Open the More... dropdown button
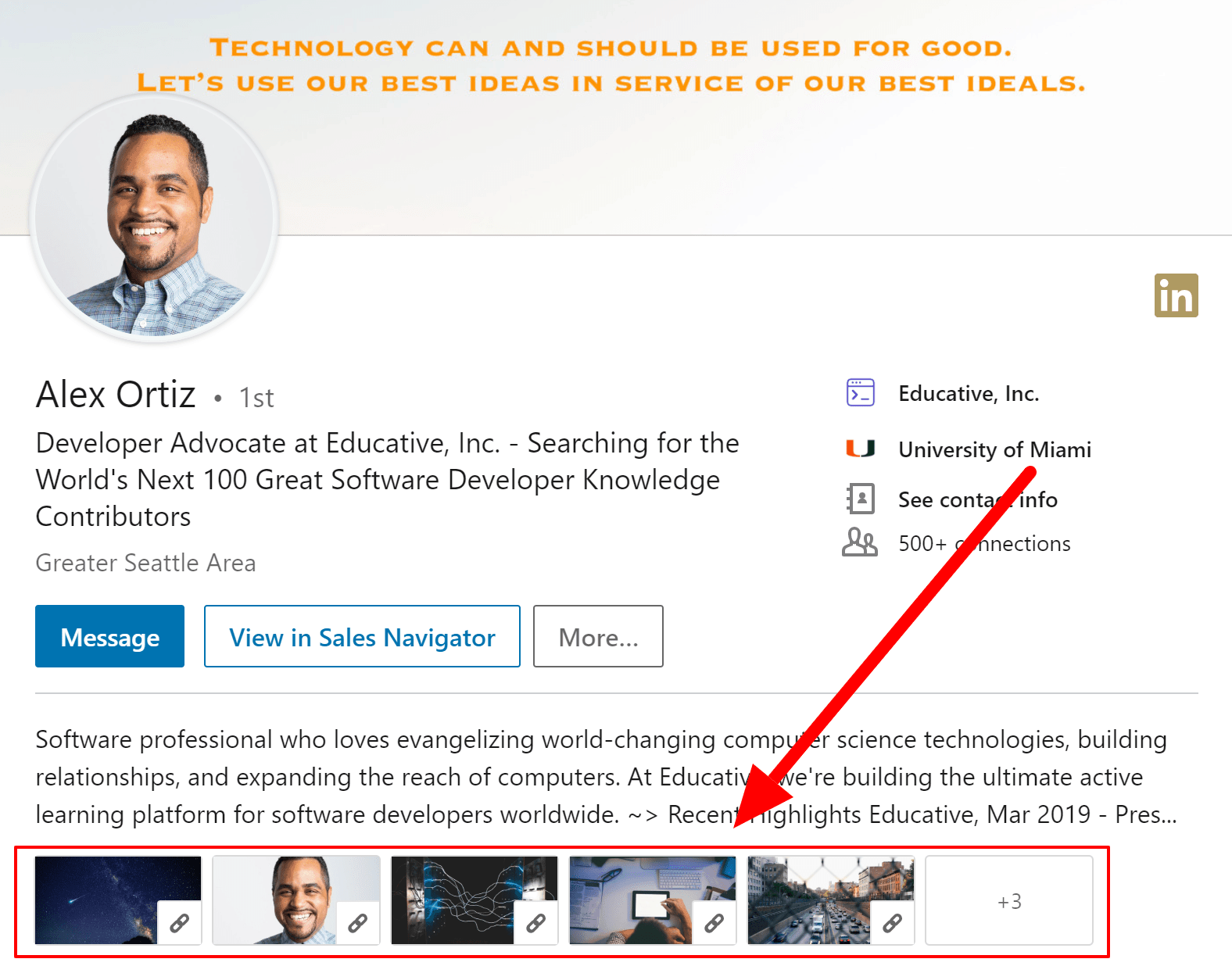 [x=598, y=636]
